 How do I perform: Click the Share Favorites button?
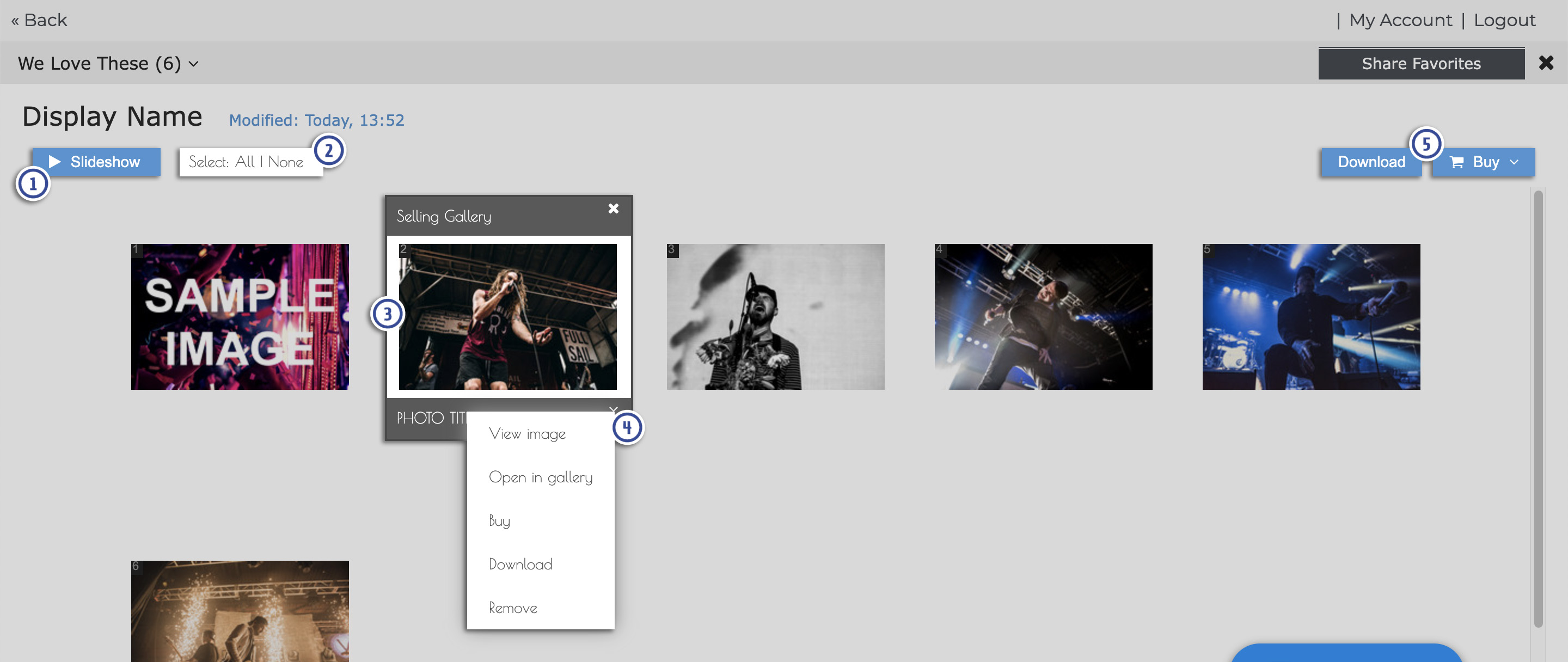[1420, 63]
